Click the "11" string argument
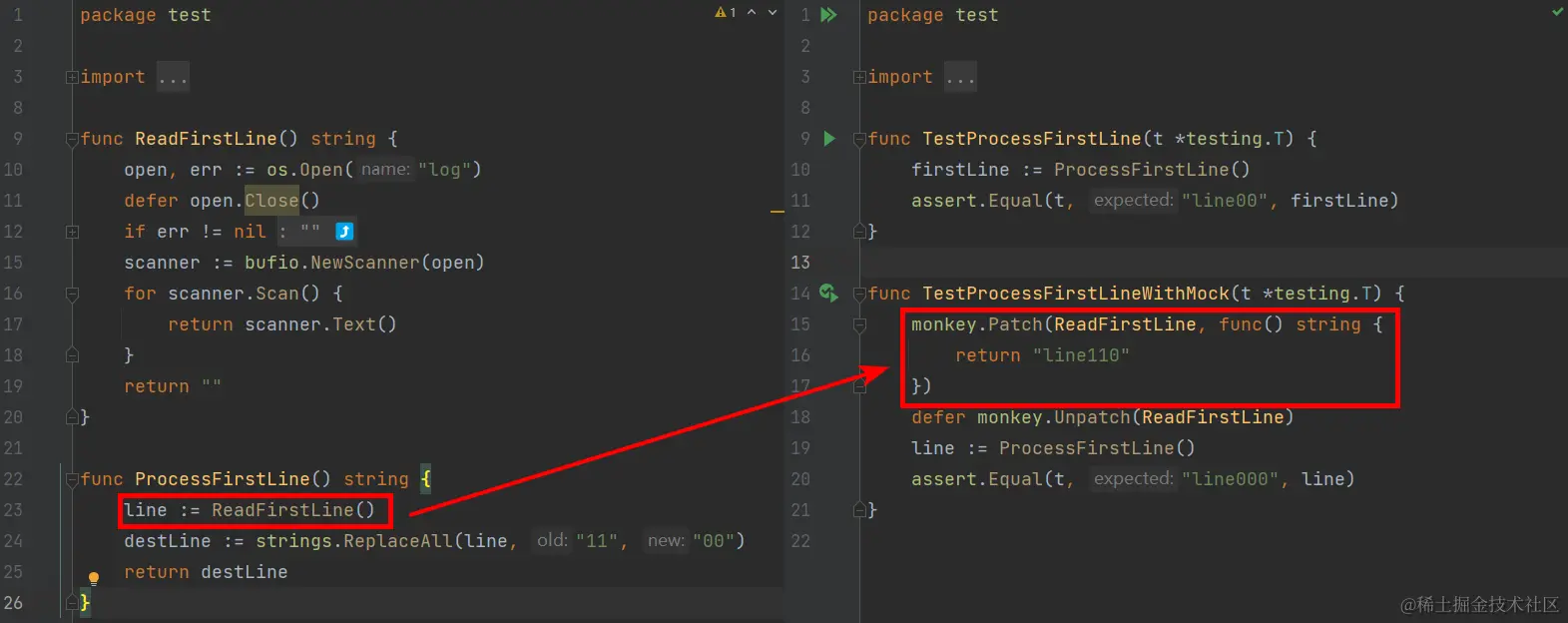This screenshot has width=1568, height=623. click(x=597, y=541)
